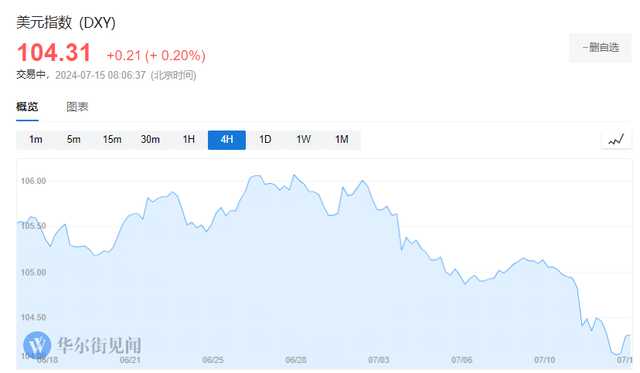Image resolution: width=640 pixels, height=373 pixels.
Task: Click the 07/10 date marker on axis
Action: pos(544,360)
